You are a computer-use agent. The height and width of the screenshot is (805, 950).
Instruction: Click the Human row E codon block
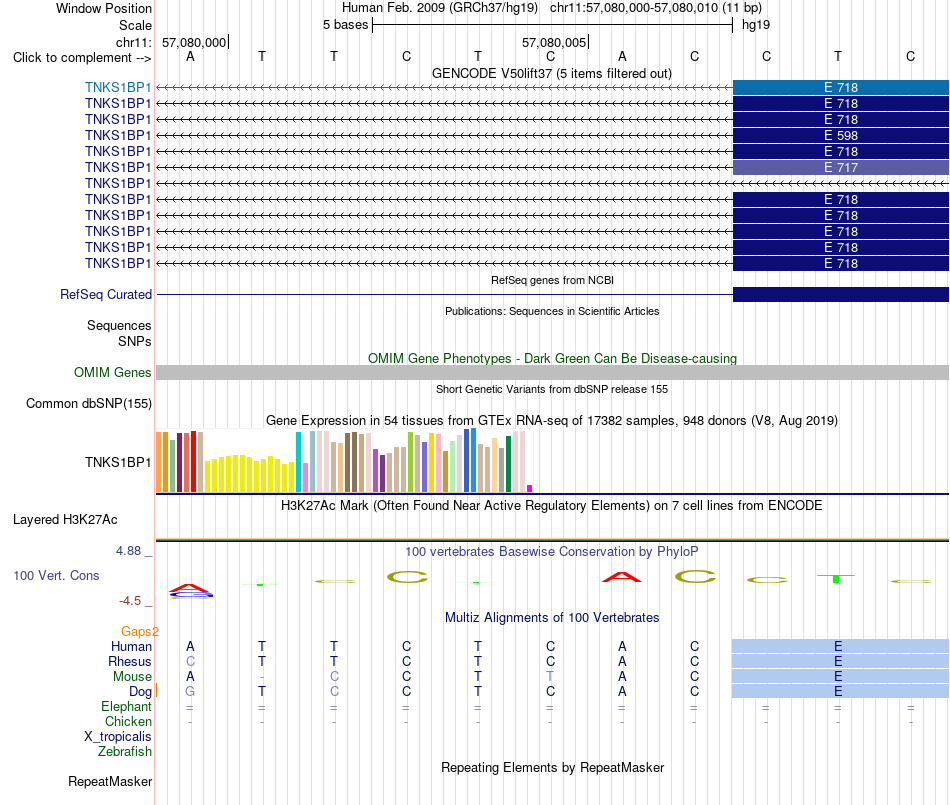click(840, 646)
